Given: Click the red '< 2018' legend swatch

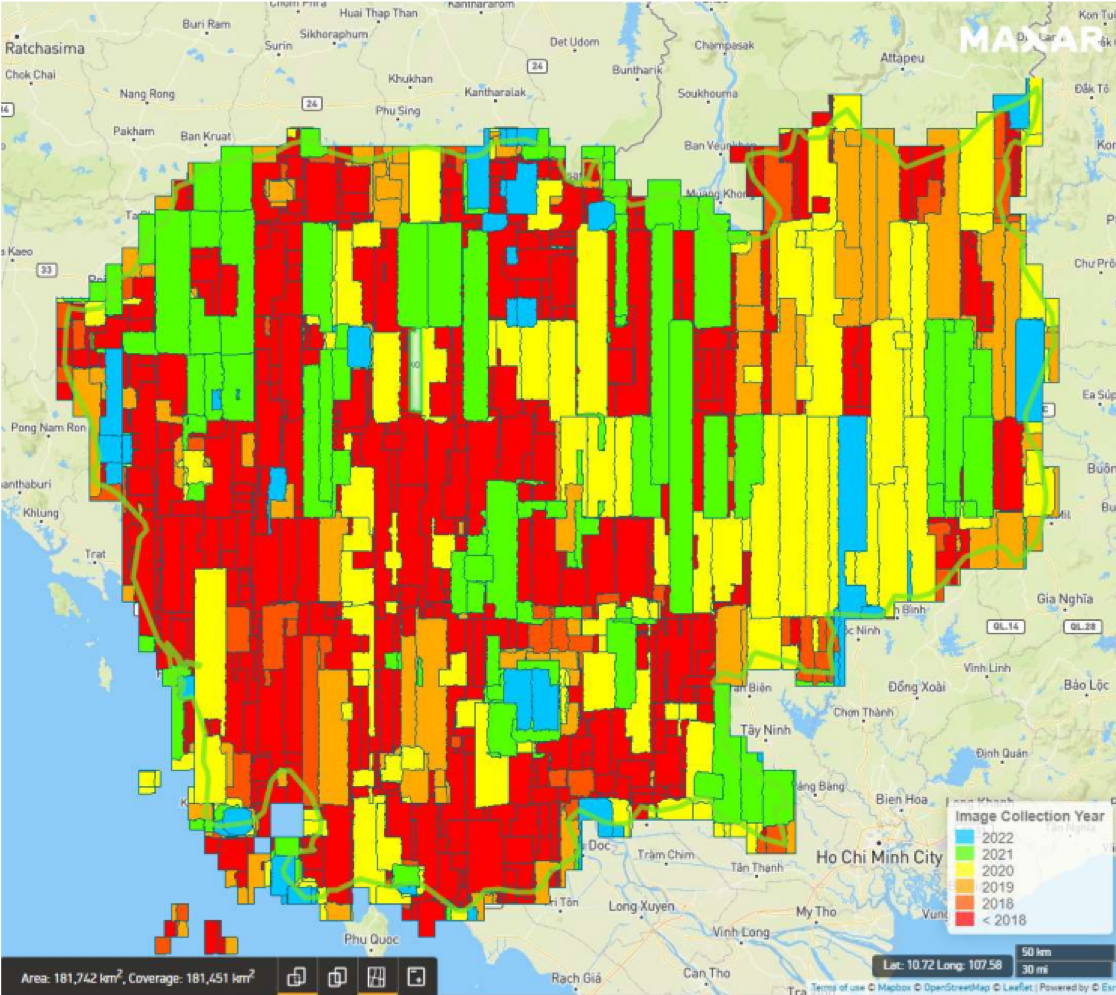Looking at the screenshot, I should tap(964, 920).
